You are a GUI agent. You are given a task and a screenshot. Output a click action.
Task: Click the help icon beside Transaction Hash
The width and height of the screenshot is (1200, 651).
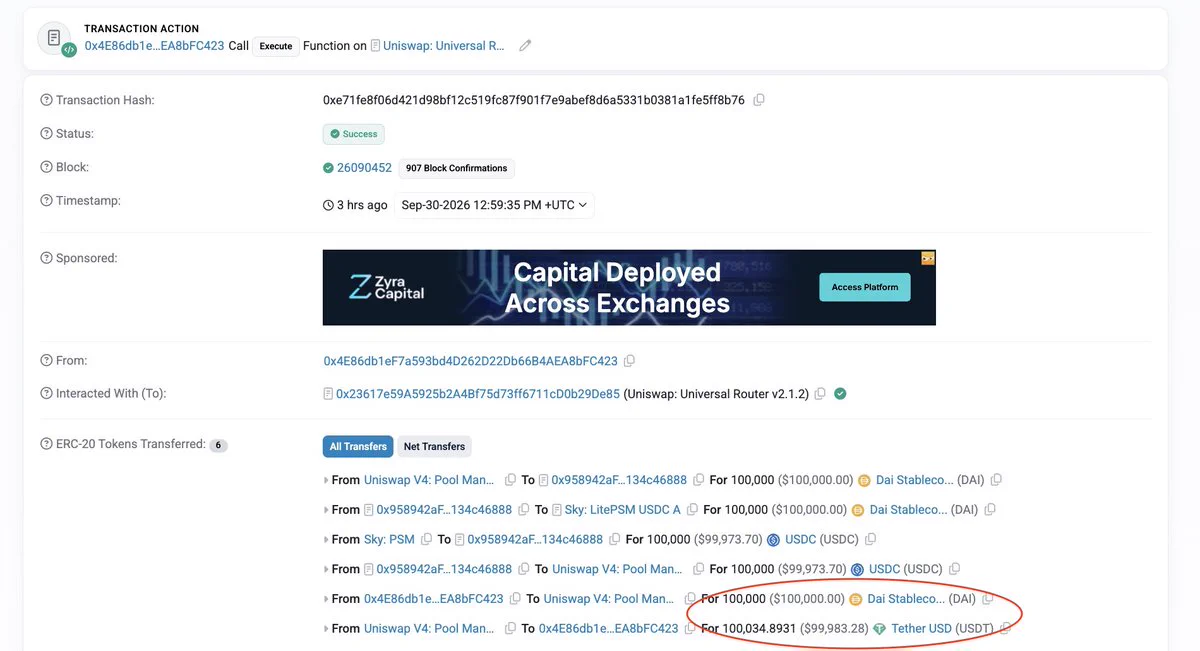pyautogui.click(x=46, y=100)
